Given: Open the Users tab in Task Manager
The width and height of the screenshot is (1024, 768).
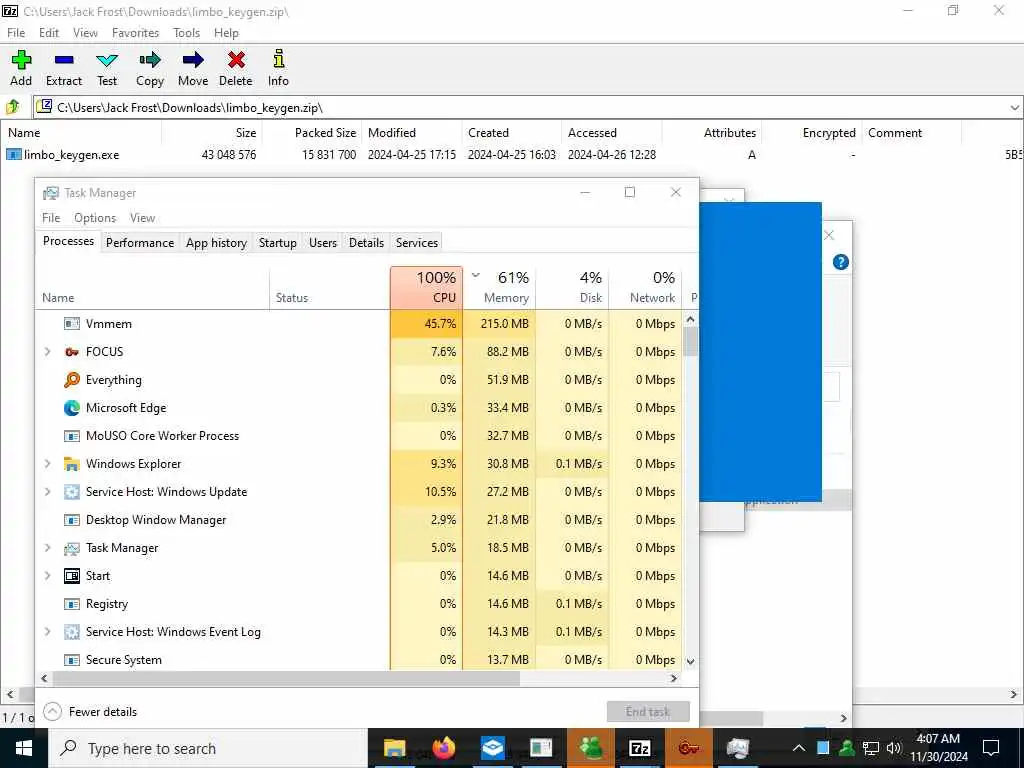Looking at the screenshot, I should pos(323,243).
